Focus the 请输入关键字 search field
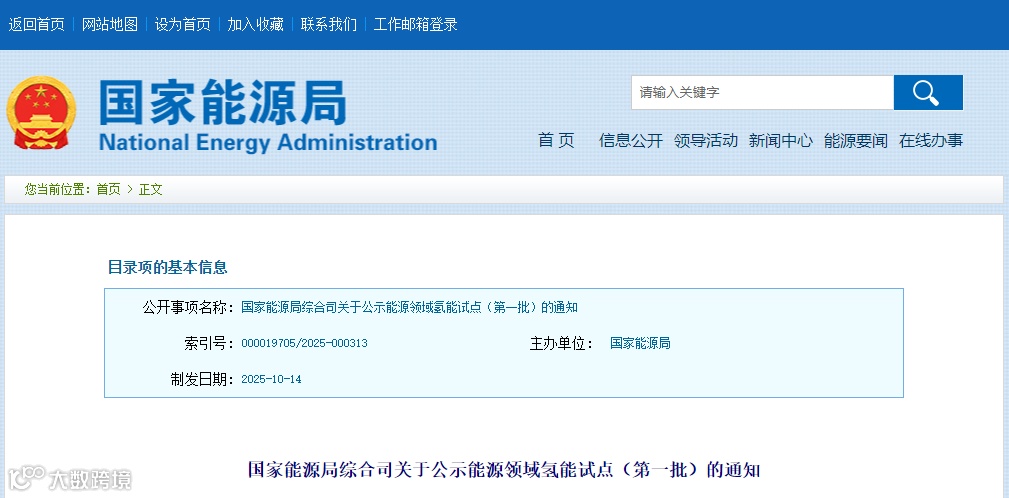Viewport: 1009px width, 498px height. click(x=763, y=93)
